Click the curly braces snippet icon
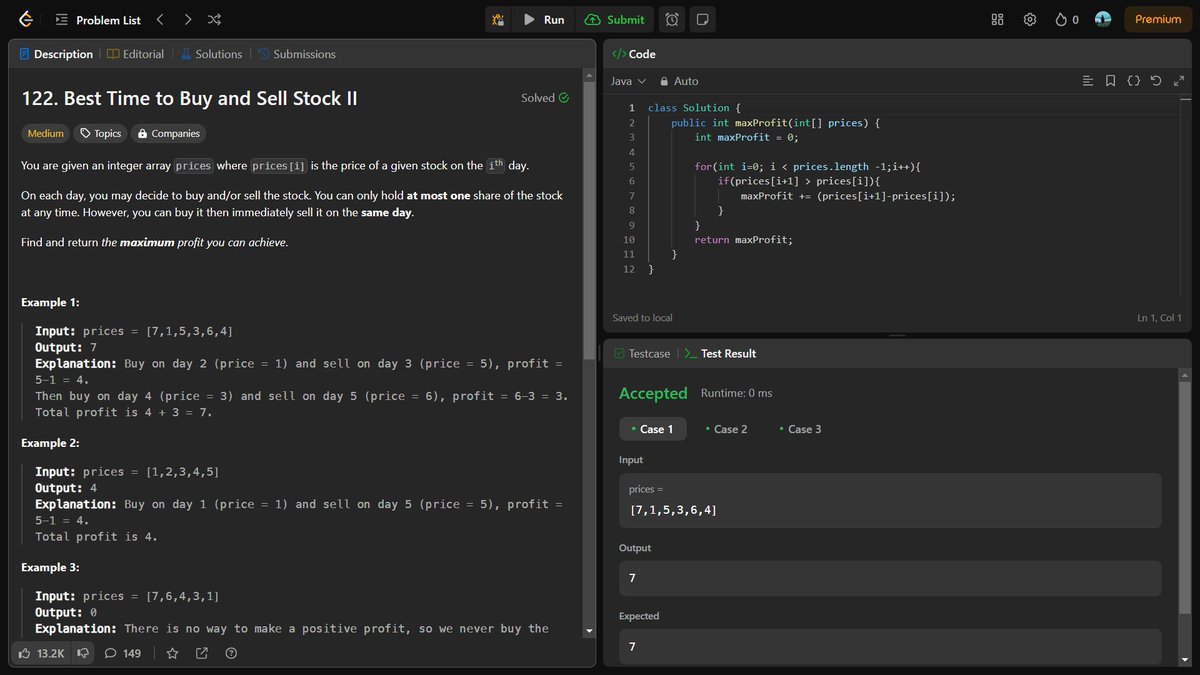The image size is (1200, 675). pos(1133,81)
